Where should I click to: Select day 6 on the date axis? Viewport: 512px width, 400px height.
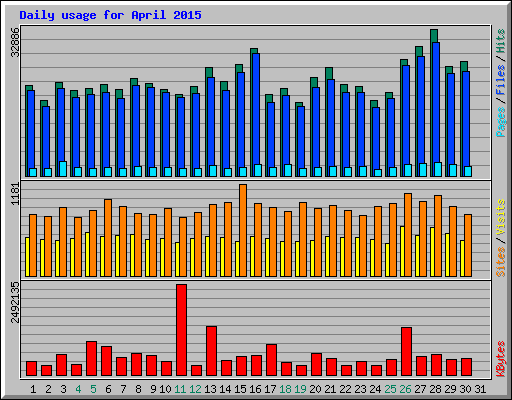(x=108, y=389)
